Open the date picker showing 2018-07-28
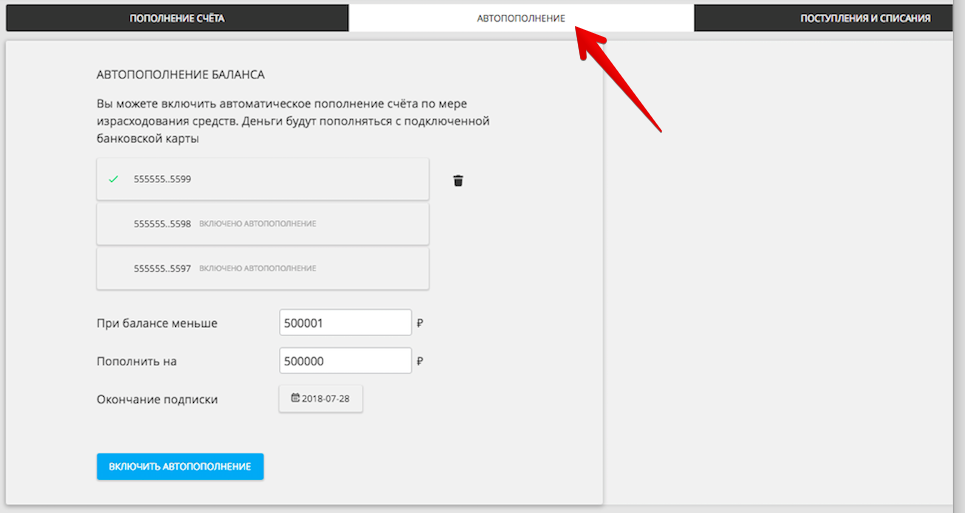The height and width of the screenshot is (513, 965). tap(321, 398)
